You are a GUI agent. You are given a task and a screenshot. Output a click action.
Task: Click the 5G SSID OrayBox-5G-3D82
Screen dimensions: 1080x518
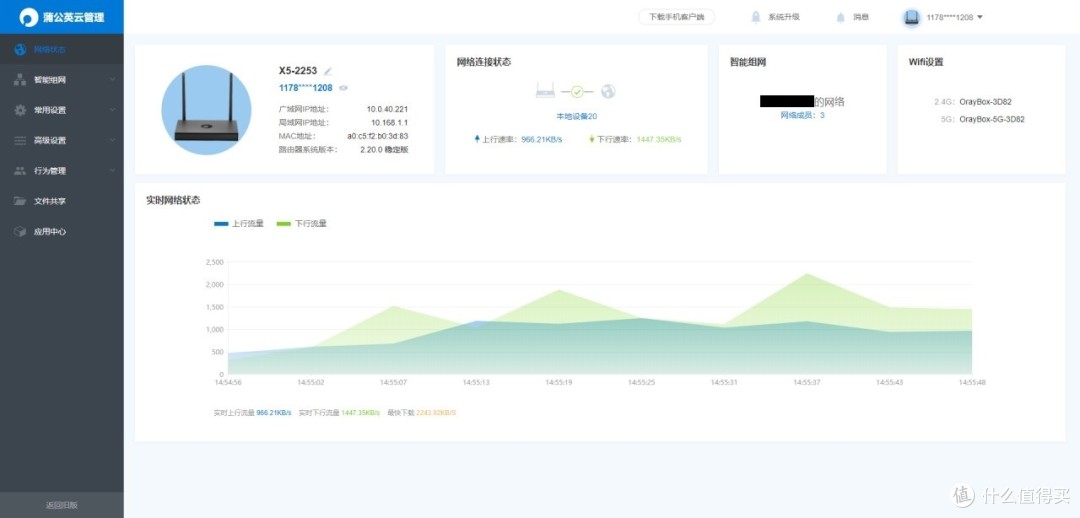[x=992, y=119]
